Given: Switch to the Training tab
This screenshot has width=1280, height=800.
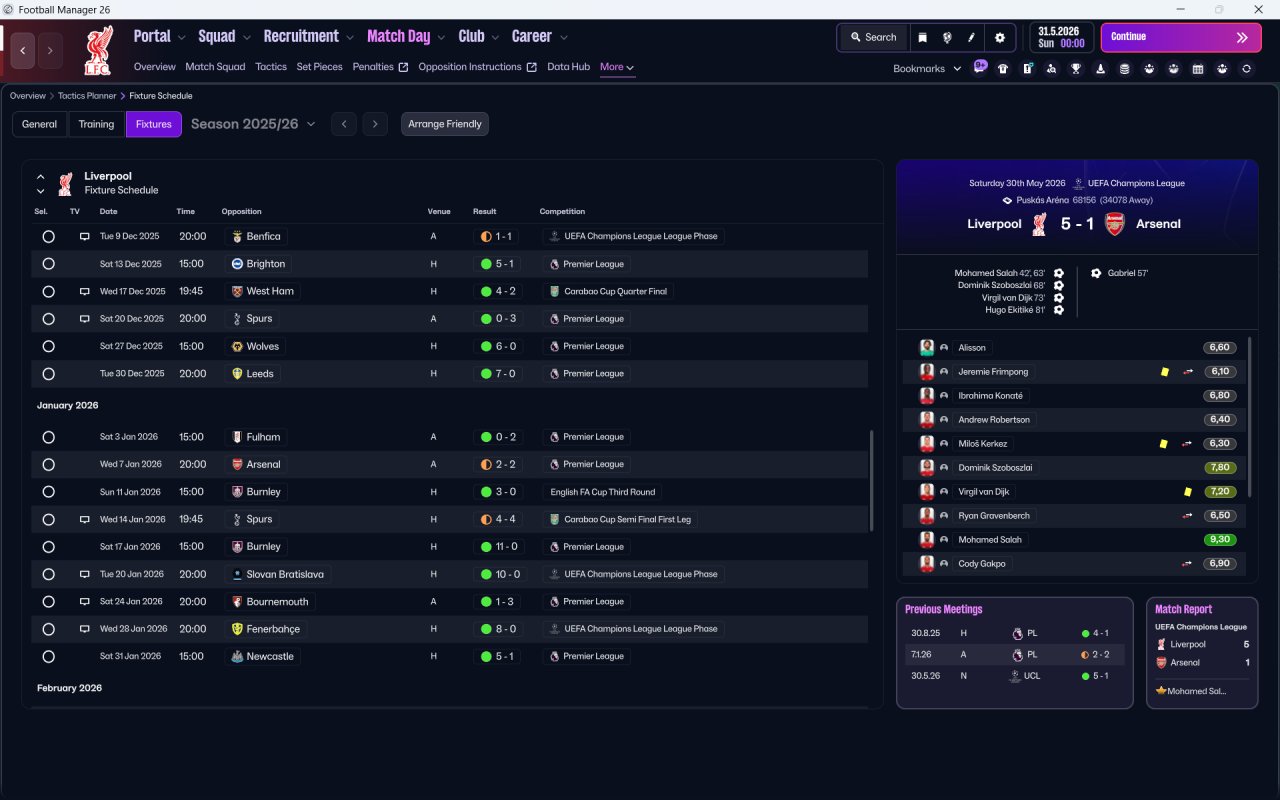Looking at the screenshot, I should [x=96, y=124].
